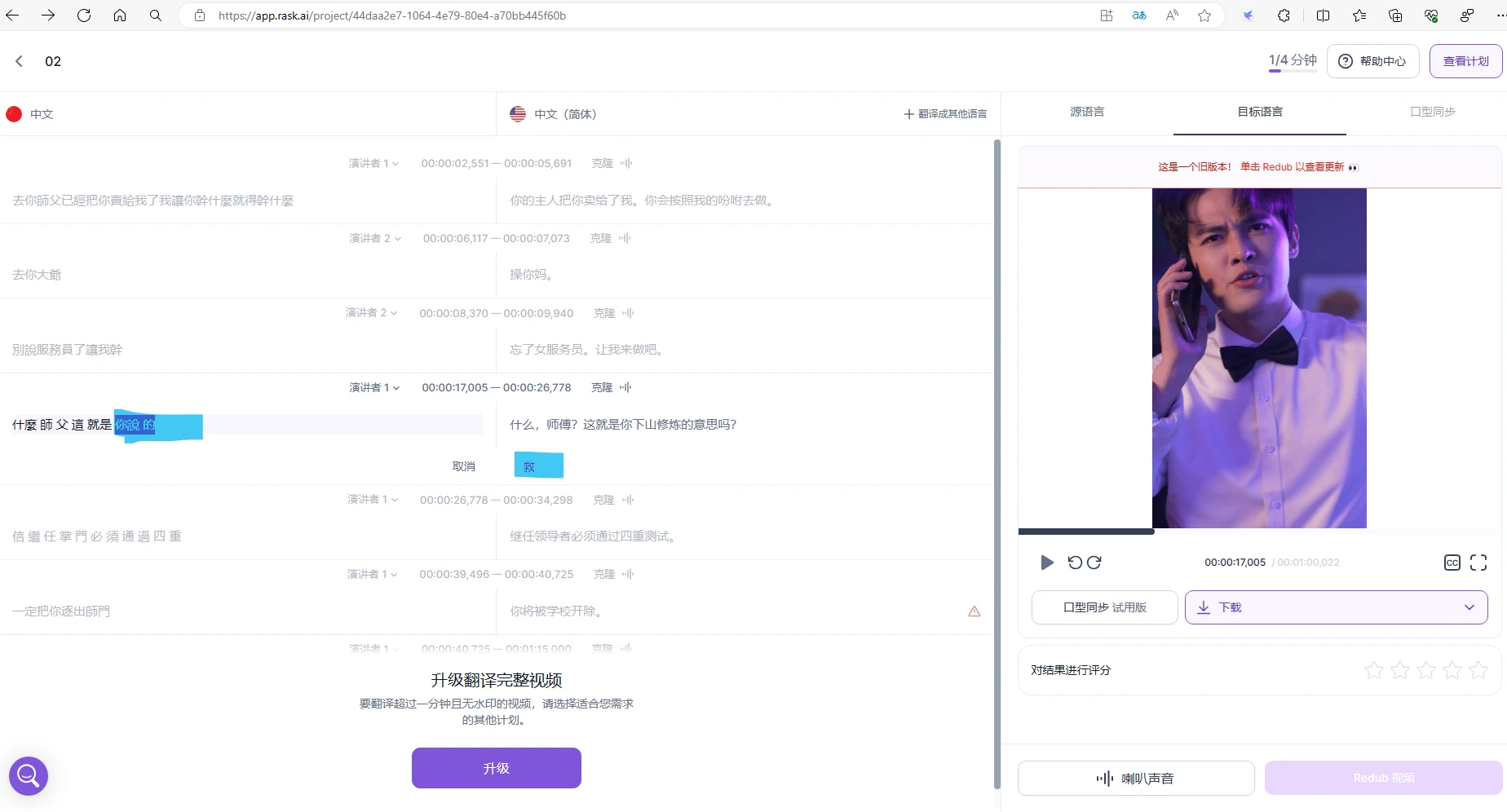Expand speaker dropdown for 00:00:39,496 segment
1507x812 pixels.
371,574
